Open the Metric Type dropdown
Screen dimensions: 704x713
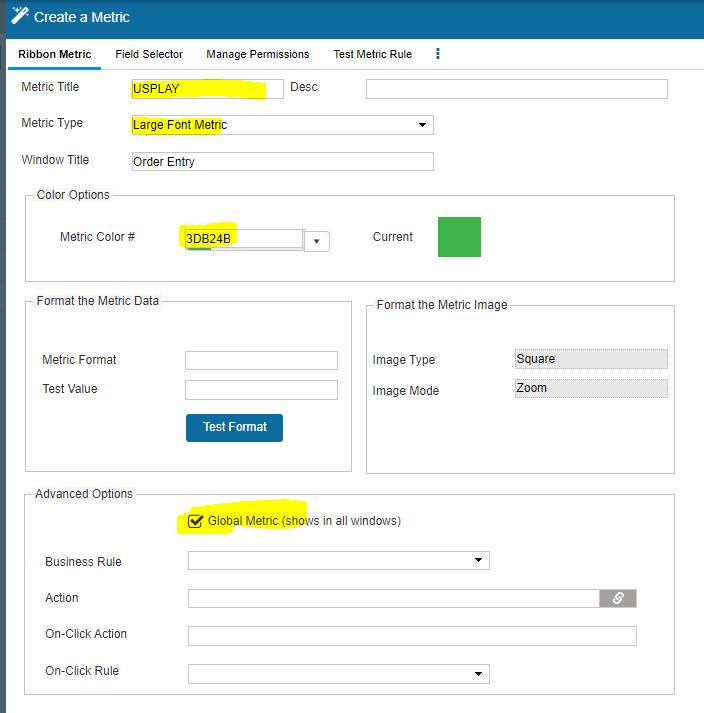tap(282, 125)
